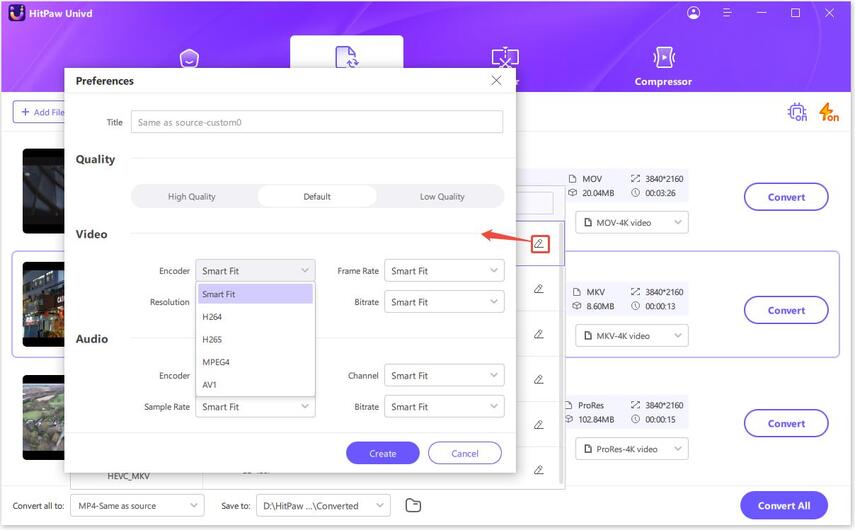The image size is (855, 530).
Task: Open the Frame Rate dropdown
Action: click(x=444, y=270)
